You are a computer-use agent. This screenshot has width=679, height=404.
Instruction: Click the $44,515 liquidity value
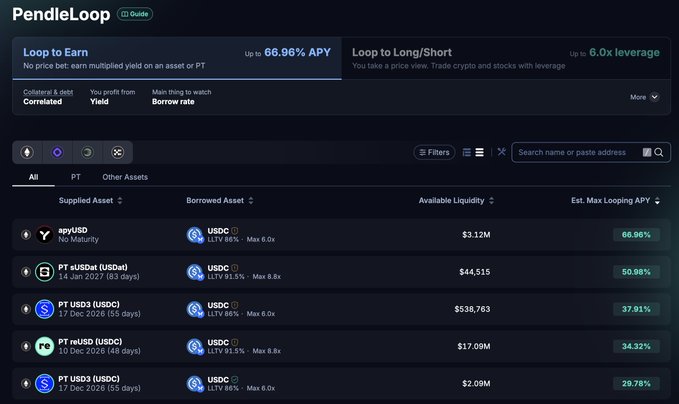click(x=475, y=272)
